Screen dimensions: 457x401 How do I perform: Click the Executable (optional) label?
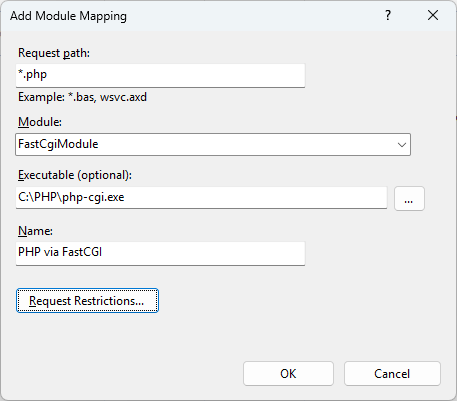(75, 175)
